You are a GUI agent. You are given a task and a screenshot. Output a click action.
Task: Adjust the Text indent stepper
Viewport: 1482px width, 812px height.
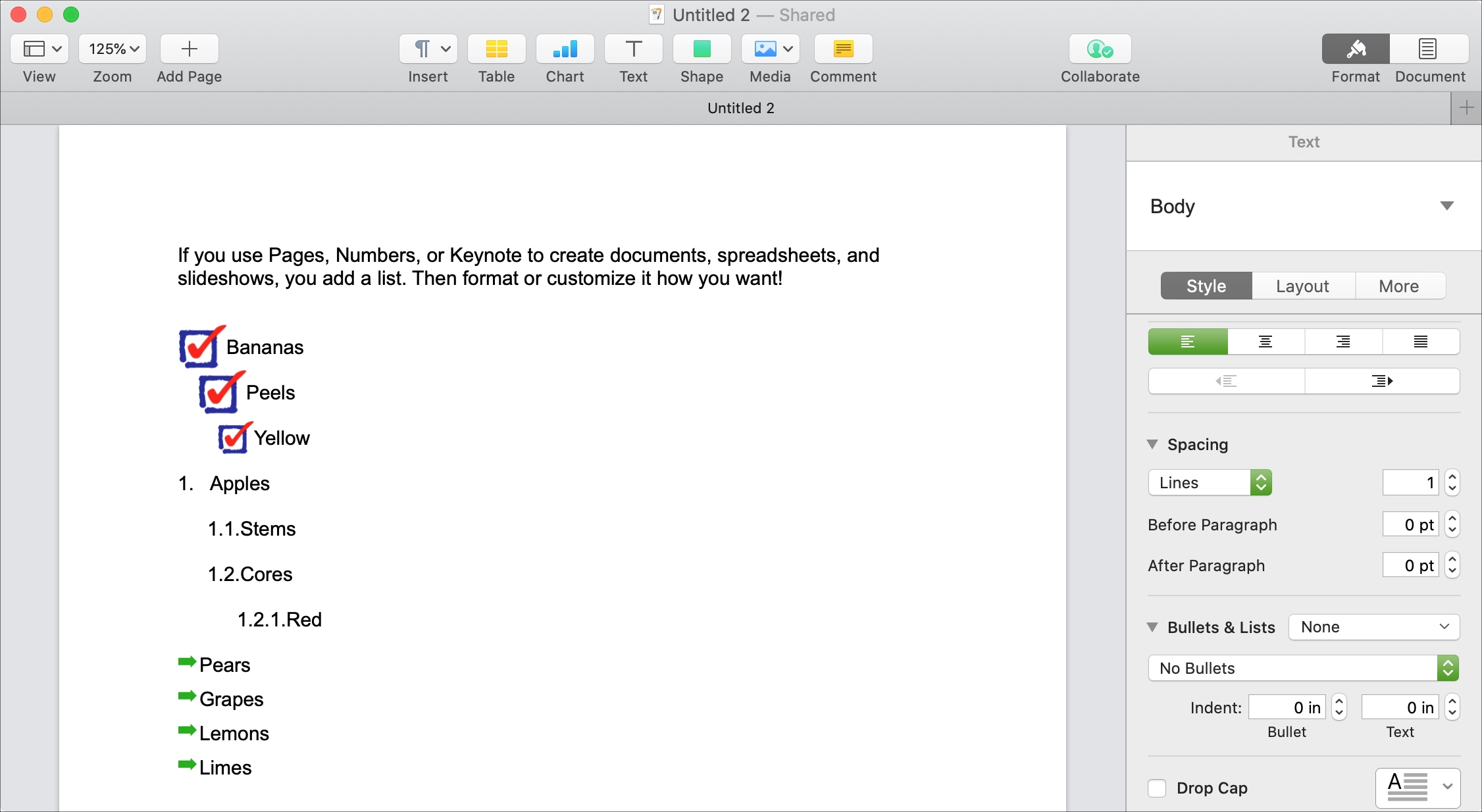1452,707
